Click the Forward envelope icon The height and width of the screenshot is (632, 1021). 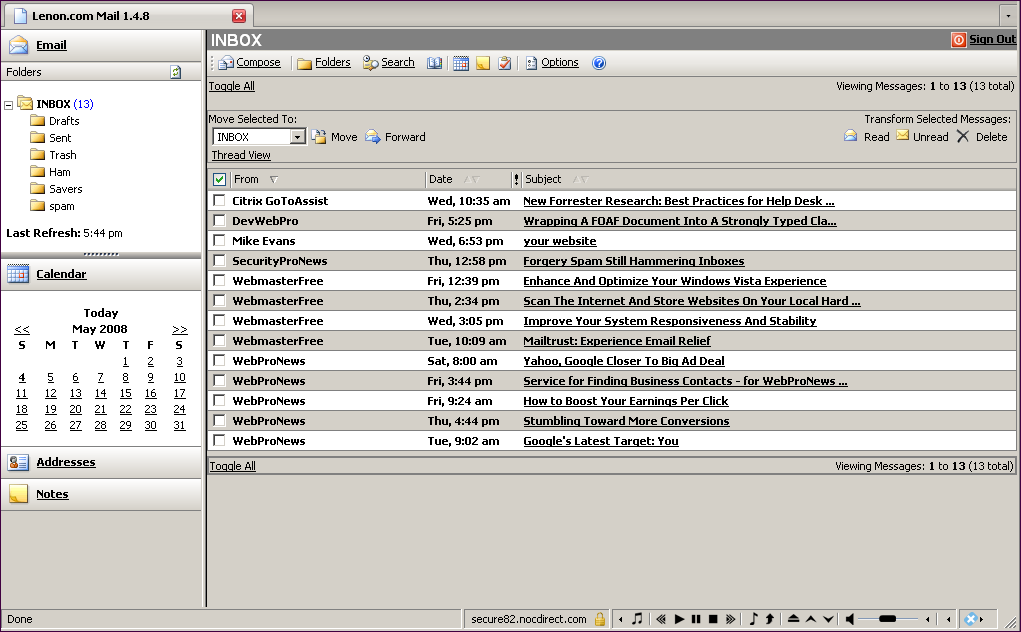point(373,137)
